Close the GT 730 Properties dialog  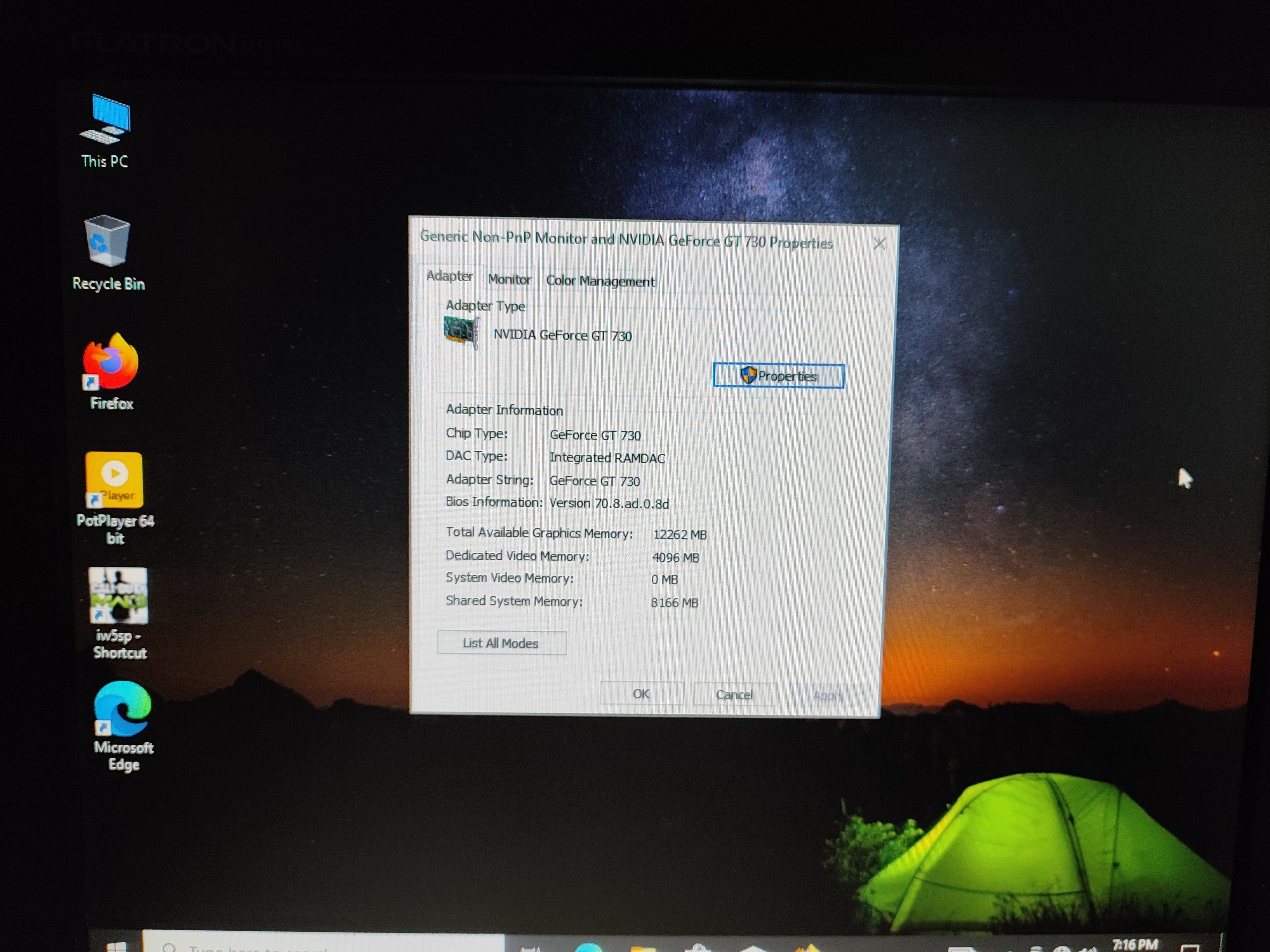(879, 244)
